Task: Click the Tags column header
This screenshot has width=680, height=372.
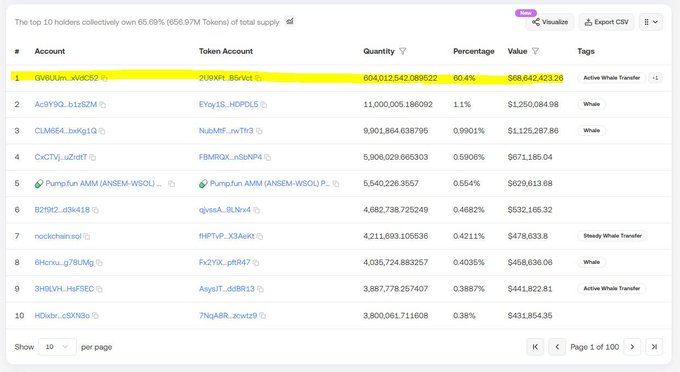Action: (586, 51)
